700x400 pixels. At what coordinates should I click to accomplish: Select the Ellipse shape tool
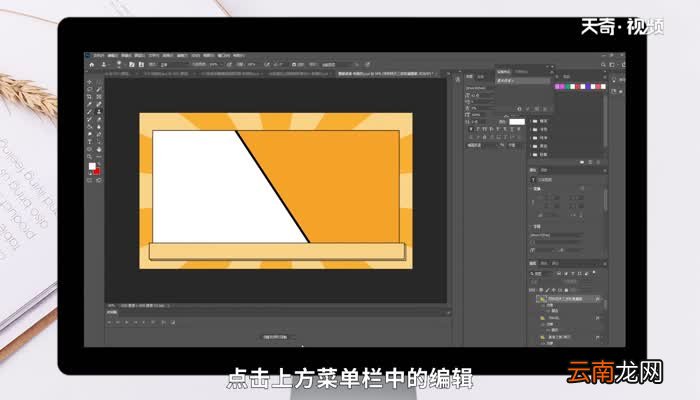pos(90,149)
